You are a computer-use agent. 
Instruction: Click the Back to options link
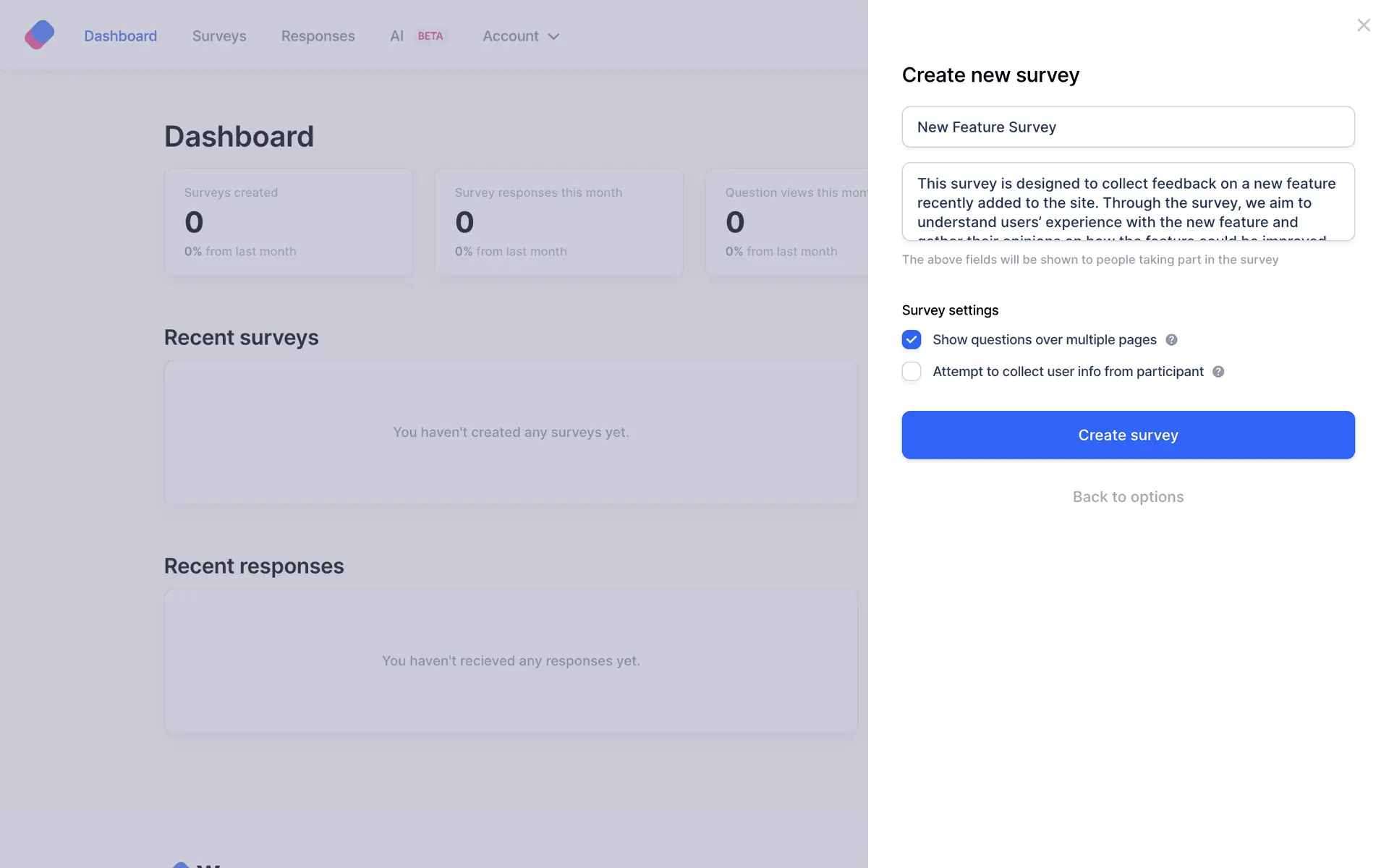coord(1128,497)
